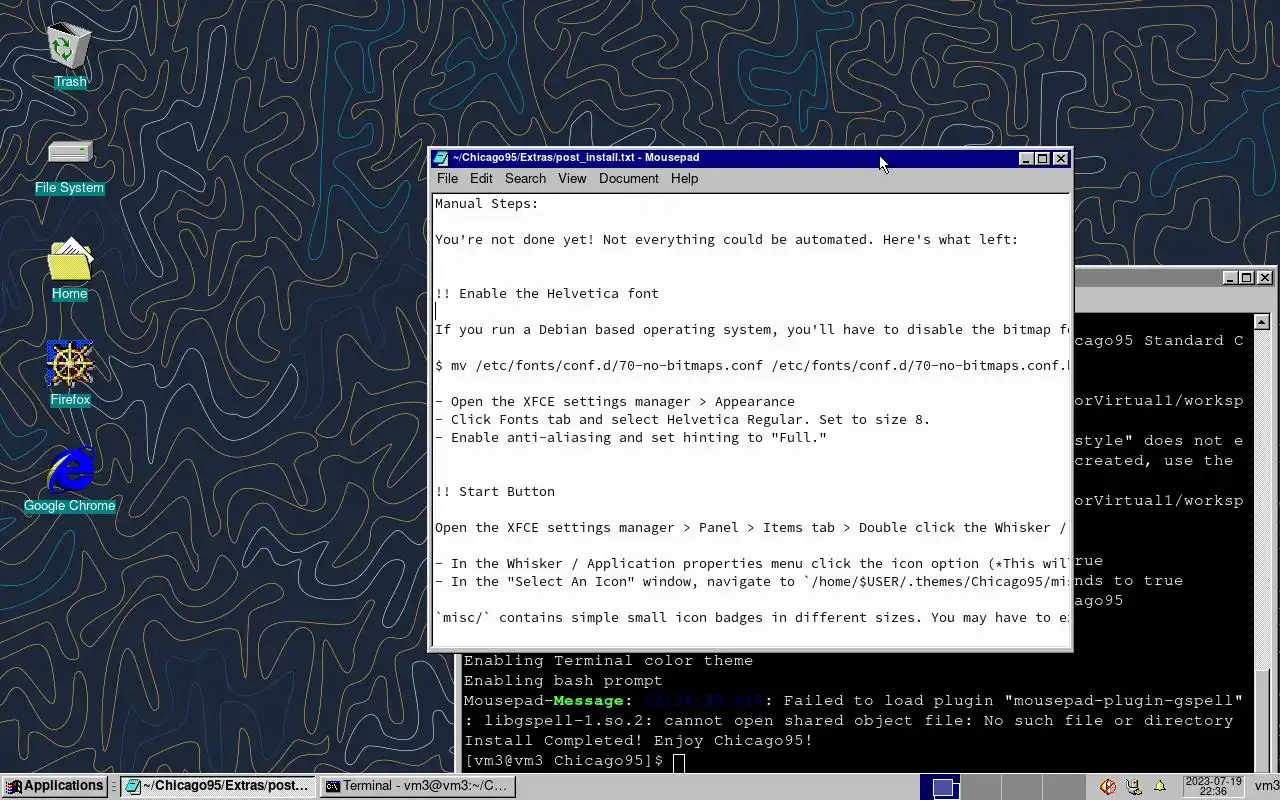Activate the Terminal taskbar button
The height and width of the screenshot is (800, 1280).
tap(419, 786)
